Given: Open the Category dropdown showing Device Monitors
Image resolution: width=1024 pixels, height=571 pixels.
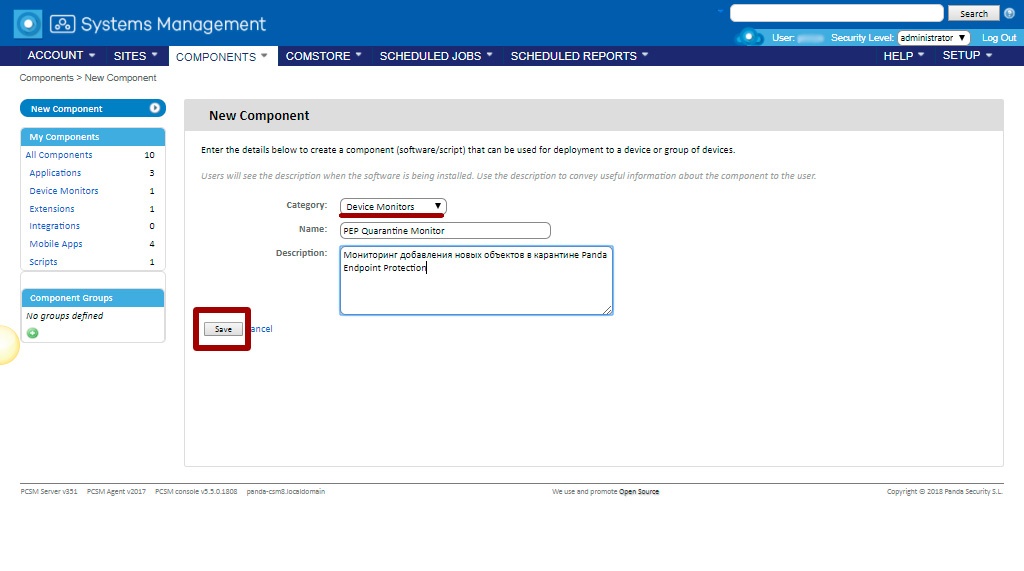Looking at the screenshot, I should (x=393, y=206).
